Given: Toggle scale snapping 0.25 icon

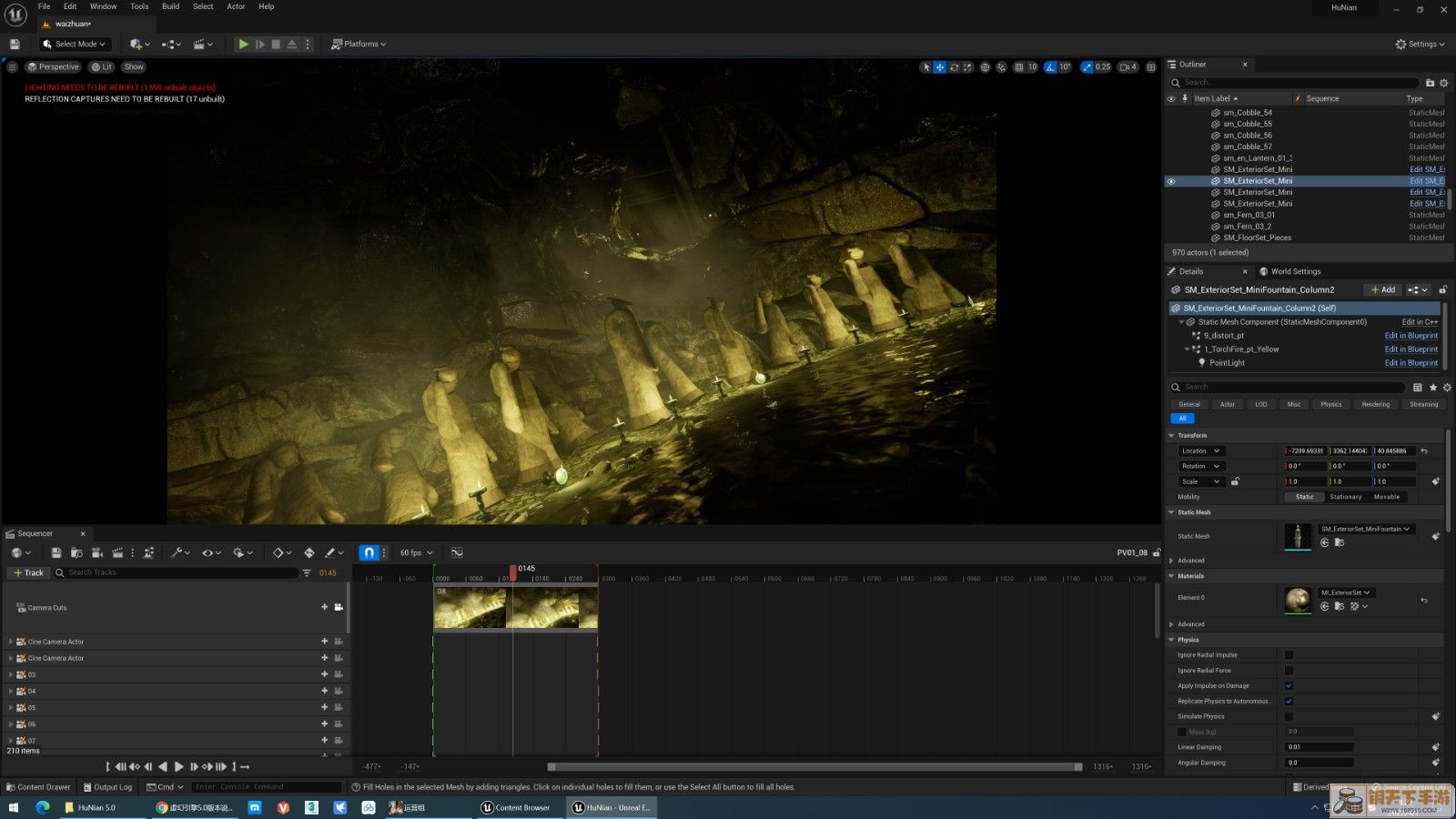Looking at the screenshot, I should 1087,66.
